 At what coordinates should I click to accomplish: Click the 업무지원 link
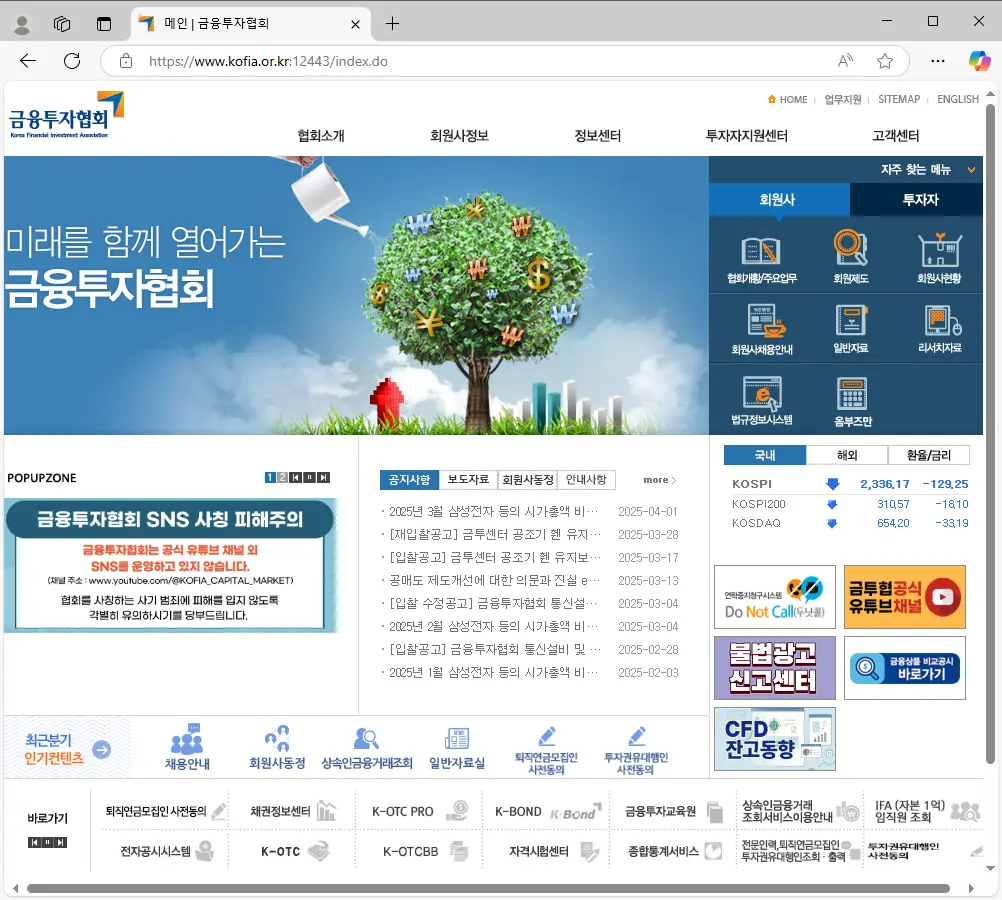point(842,99)
